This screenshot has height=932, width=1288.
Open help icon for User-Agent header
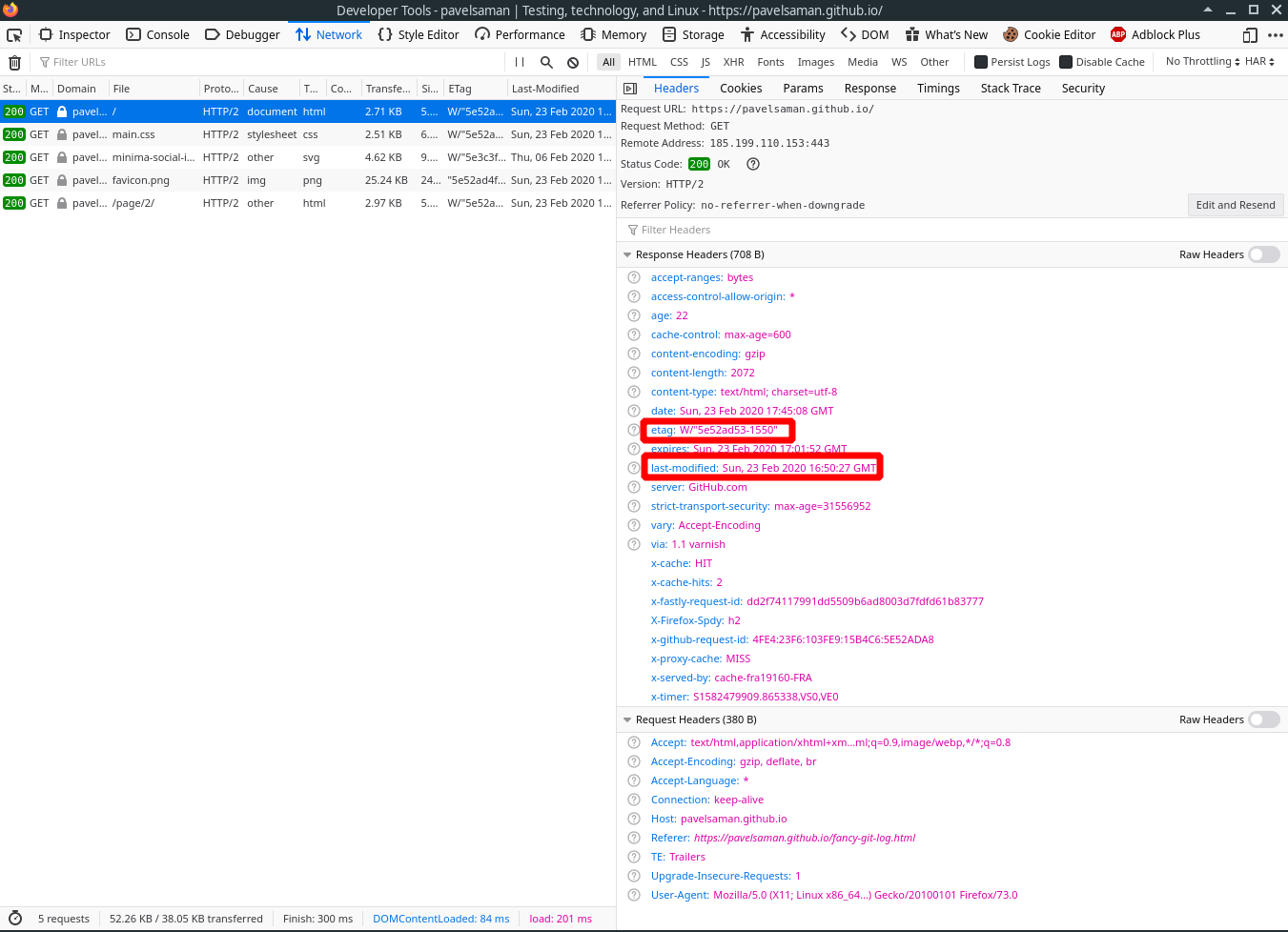[634, 895]
